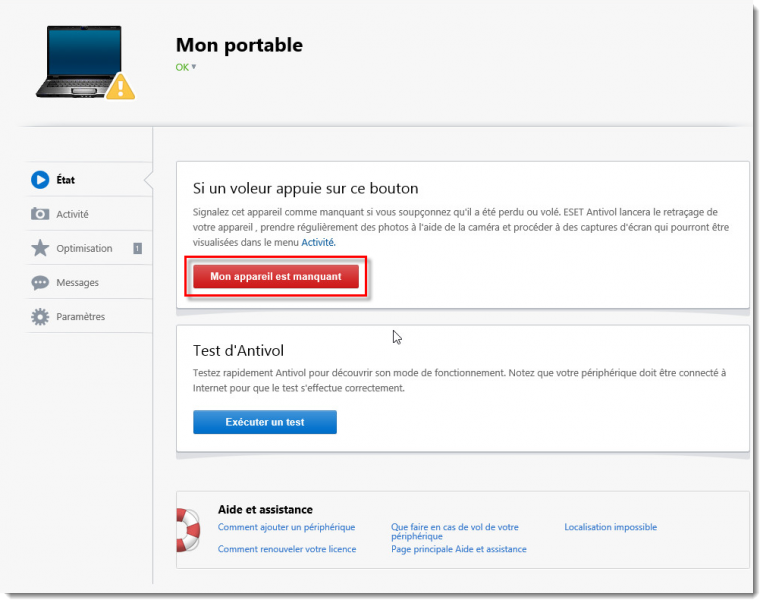The width and height of the screenshot is (760, 600).
Task: Open the Optimisation menu item
Action: (x=89, y=248)
